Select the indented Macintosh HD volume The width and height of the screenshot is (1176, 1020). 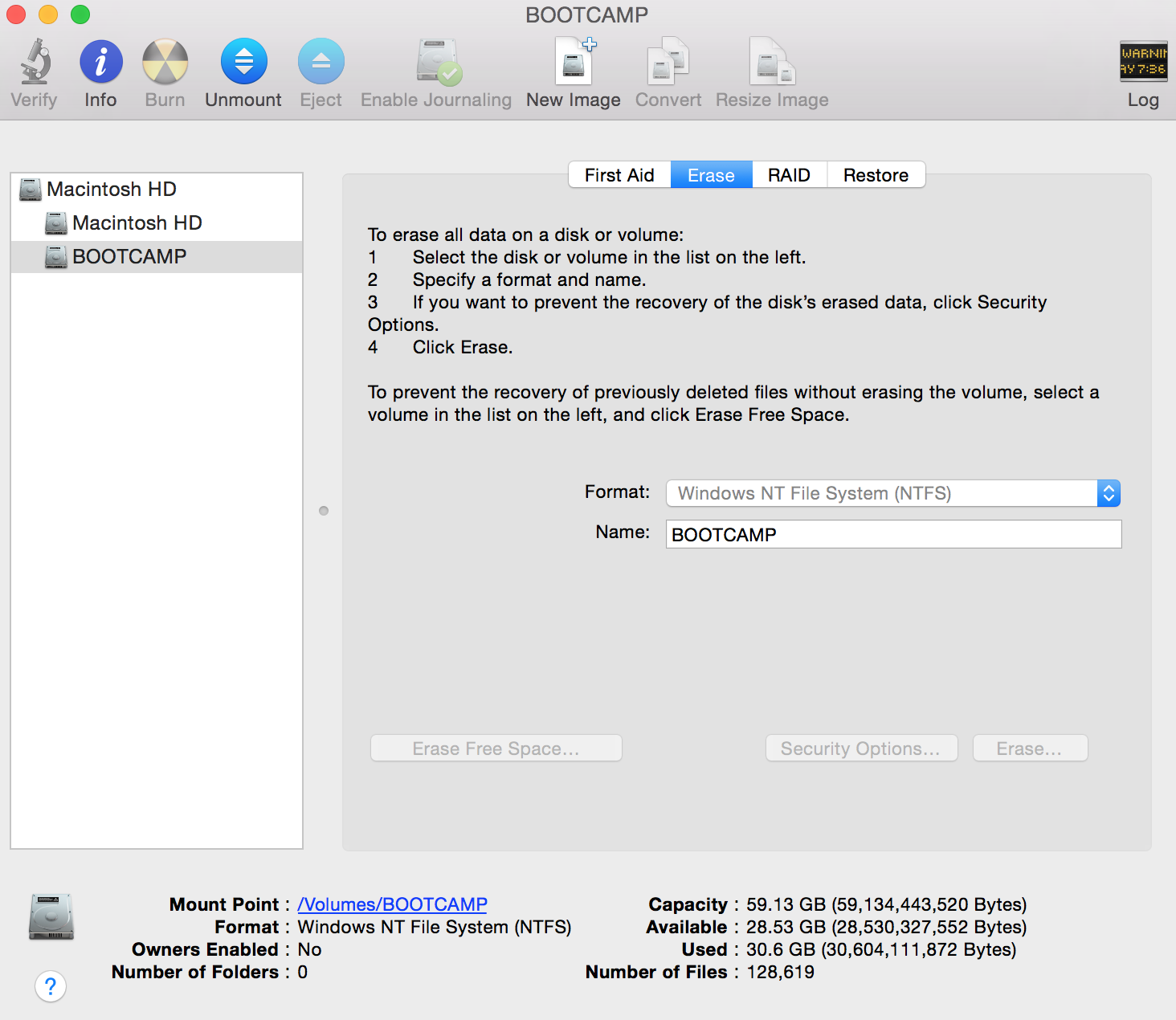[x=157, y=223]
